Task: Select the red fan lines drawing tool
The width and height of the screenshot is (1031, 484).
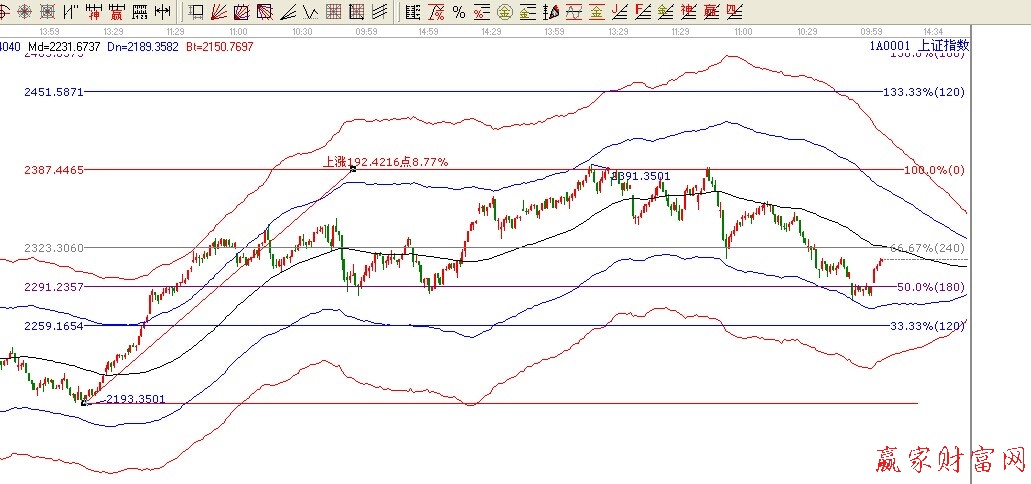Action: [218, 12]
